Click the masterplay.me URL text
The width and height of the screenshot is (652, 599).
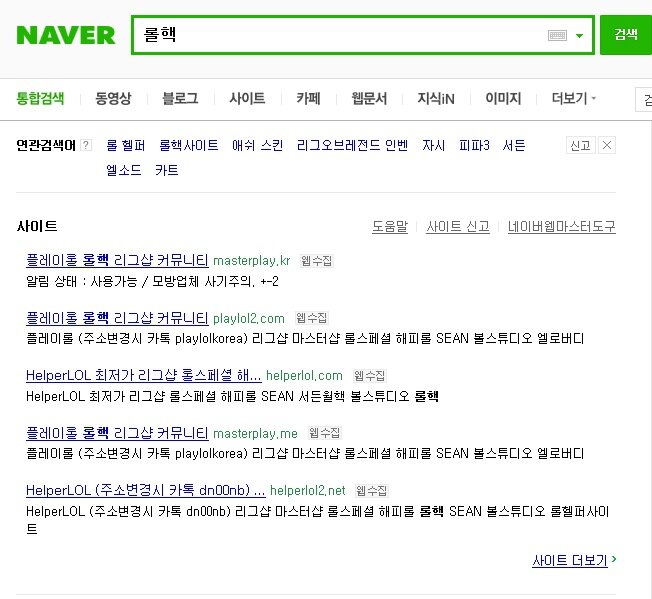pyautogui.click(x=255, y=434)
